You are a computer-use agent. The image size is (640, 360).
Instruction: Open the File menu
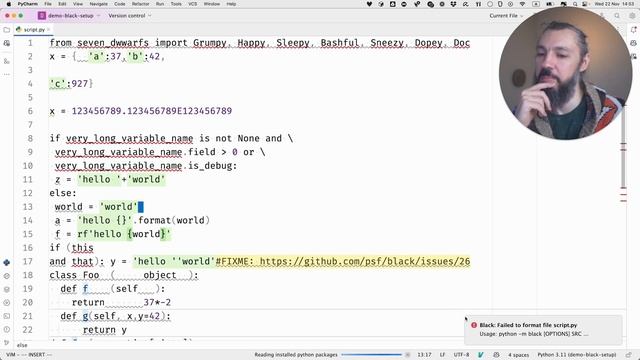48,4
